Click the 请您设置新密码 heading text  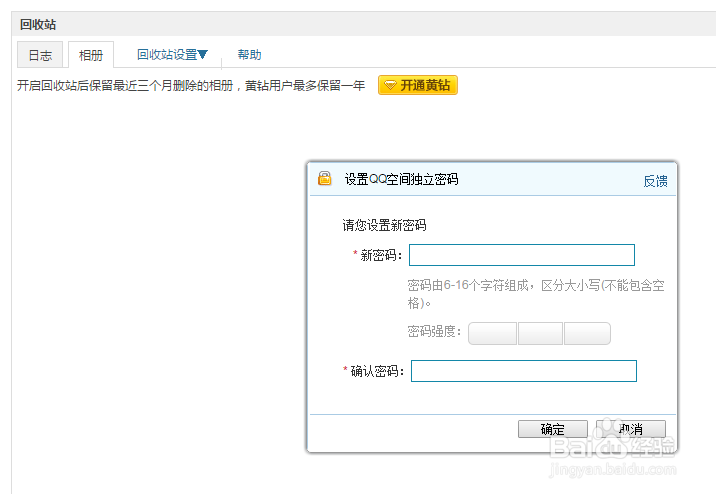pyautogui.click(x=384, y=225)
